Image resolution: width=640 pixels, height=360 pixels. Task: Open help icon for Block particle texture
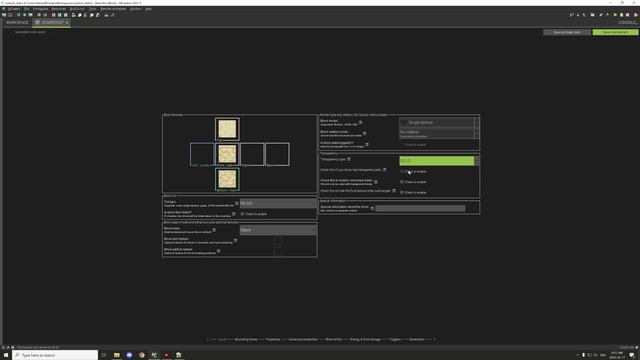click(x=218, y=251)
